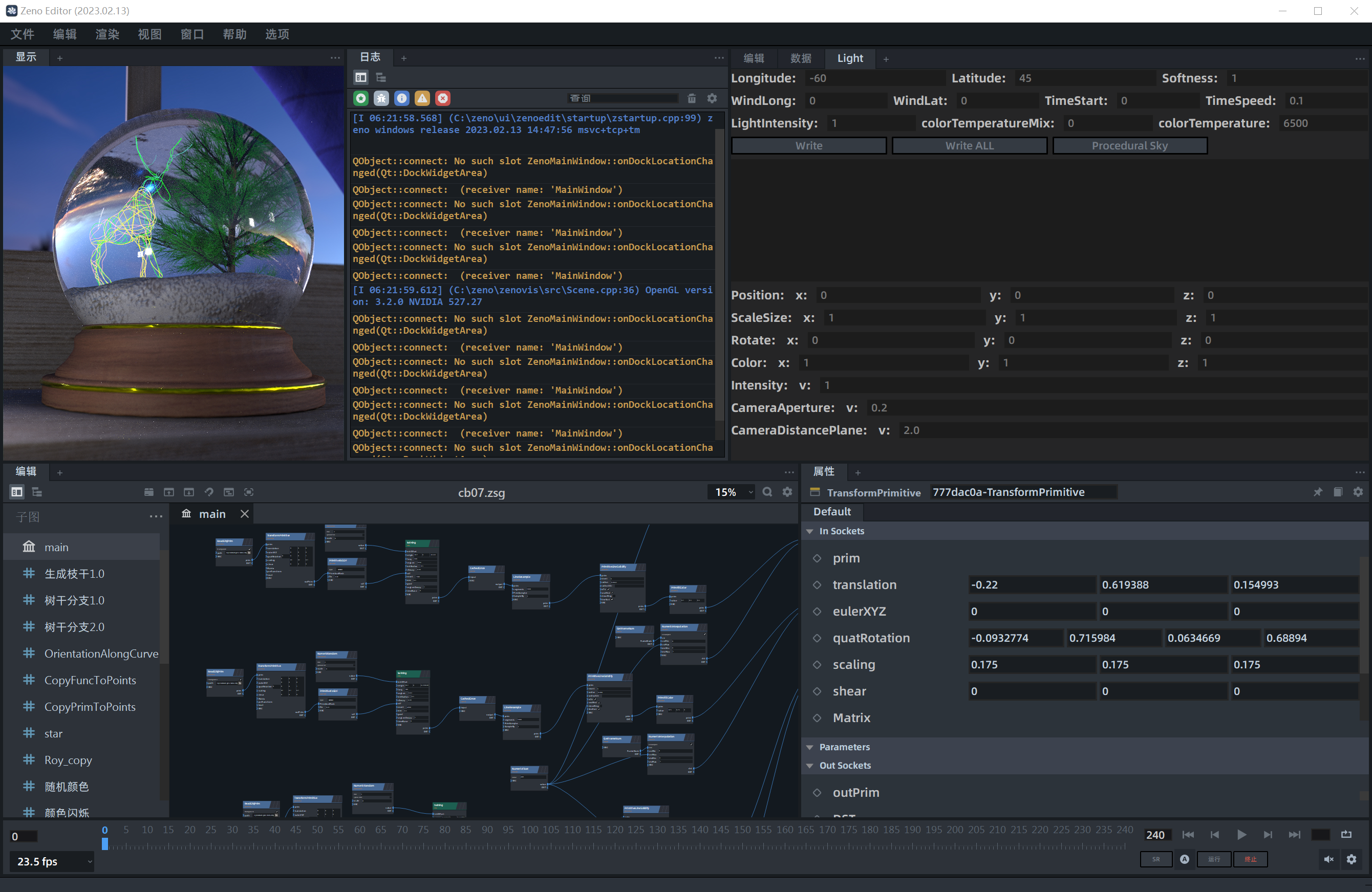Screen dimensions: 1372x892
Task: Select the CopyPrimToPoints subgraph
Action: 82,706
